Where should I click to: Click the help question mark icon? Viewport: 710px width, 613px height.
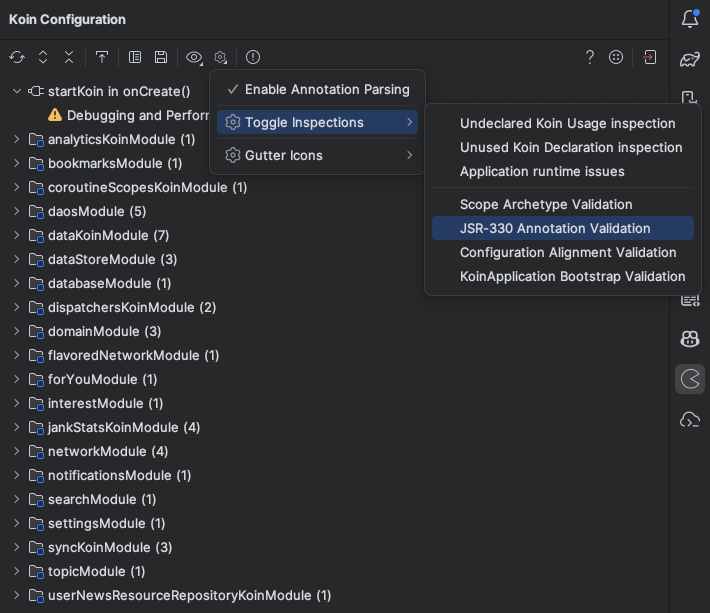pos(590,58)
